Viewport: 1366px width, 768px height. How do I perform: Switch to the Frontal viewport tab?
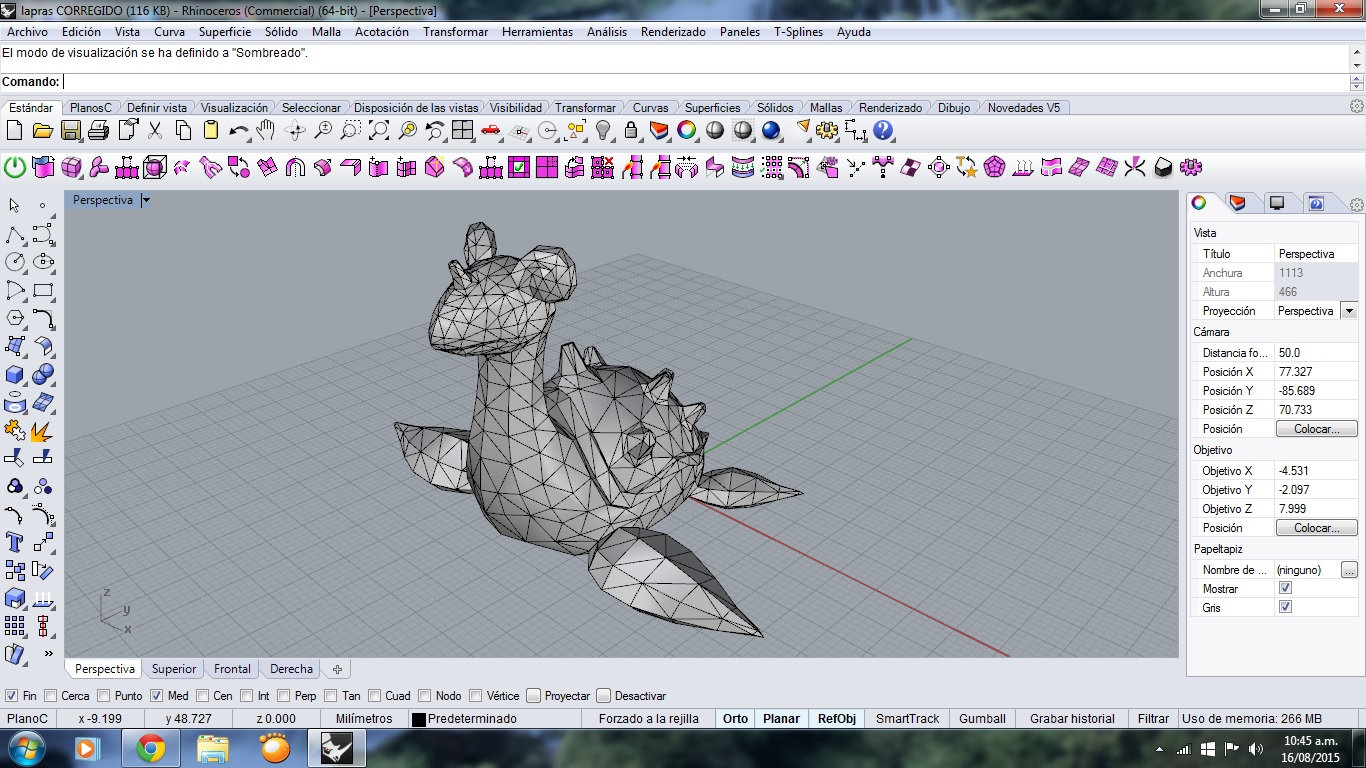point(232,669)
